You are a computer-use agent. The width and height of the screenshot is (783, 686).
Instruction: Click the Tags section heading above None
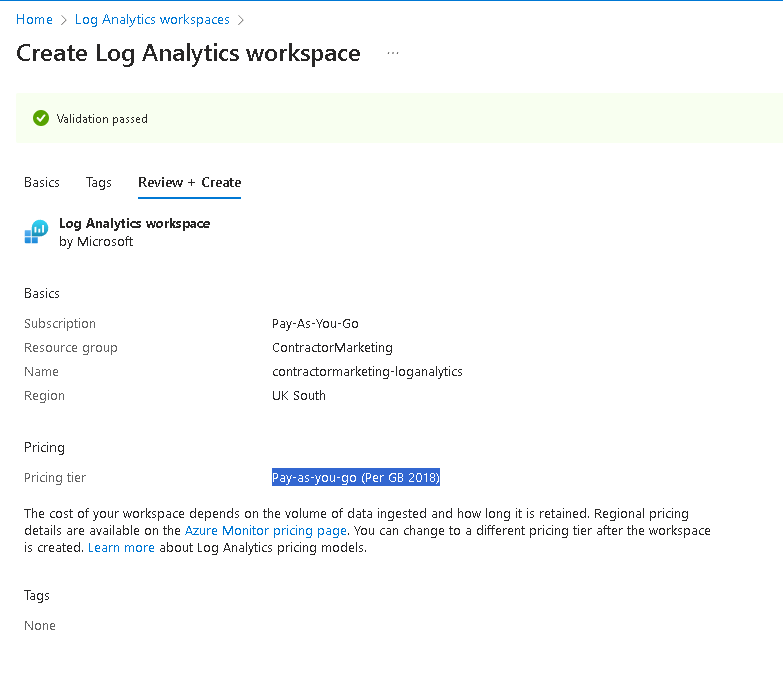tap(37, 596)
